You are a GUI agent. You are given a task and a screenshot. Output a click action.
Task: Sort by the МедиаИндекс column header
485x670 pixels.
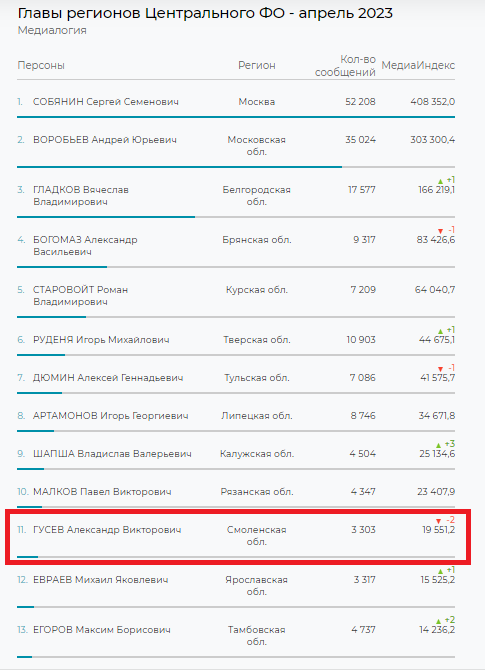pyautogui.click(x=418, y=65)
